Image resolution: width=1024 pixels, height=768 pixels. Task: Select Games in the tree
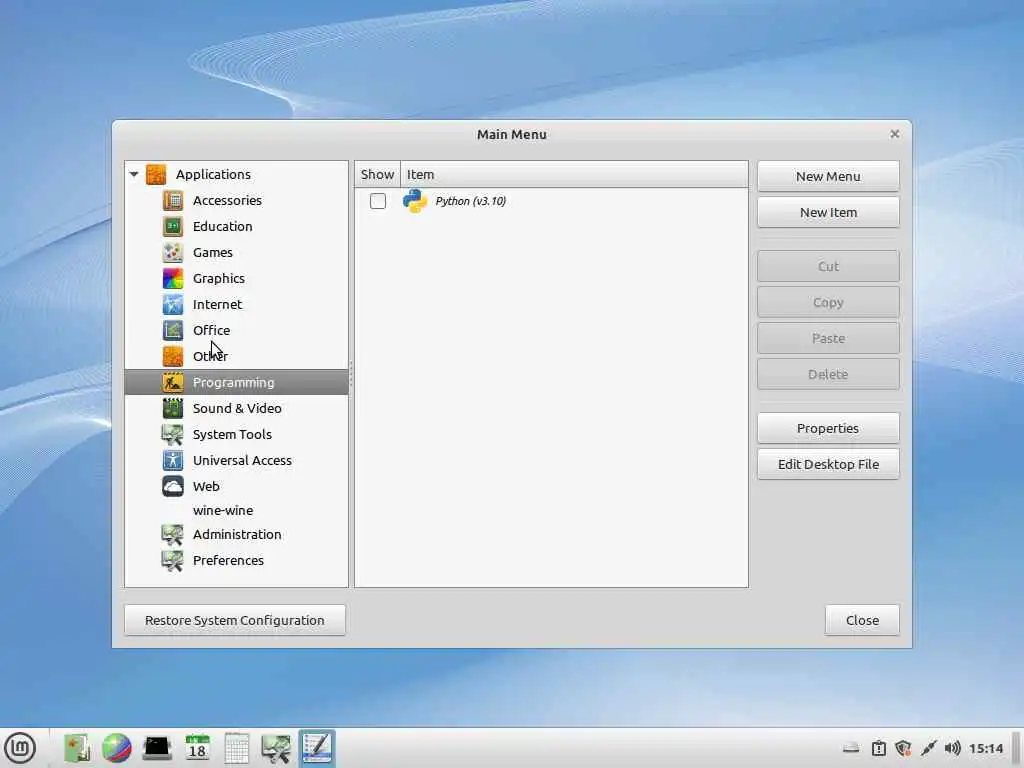[x=212, y=252]
